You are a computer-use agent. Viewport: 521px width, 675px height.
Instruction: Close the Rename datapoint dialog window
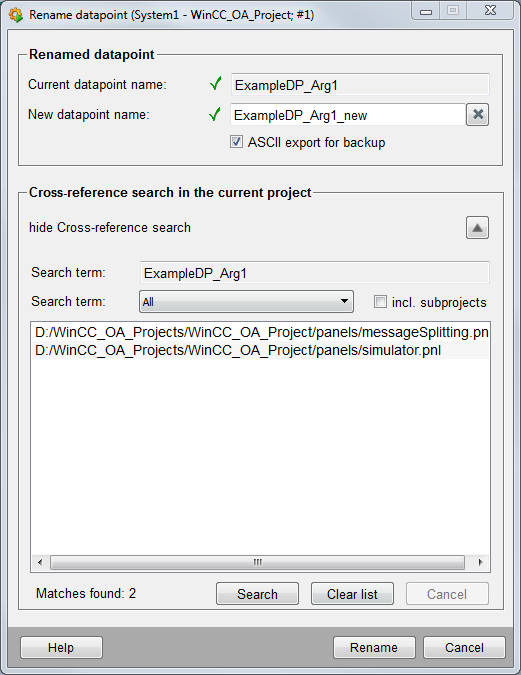coord(490,11)
